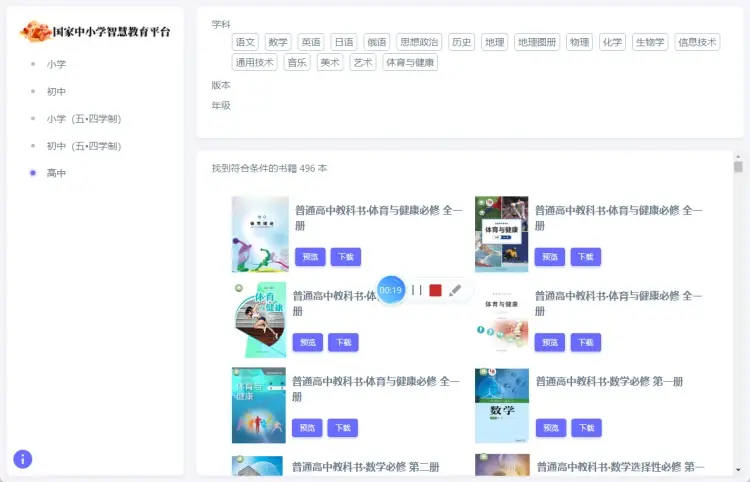Image resolution: width=750 pixels, height=482 pixels.
Task: Select 高中 in the sidebar
Action: point(56,173)
